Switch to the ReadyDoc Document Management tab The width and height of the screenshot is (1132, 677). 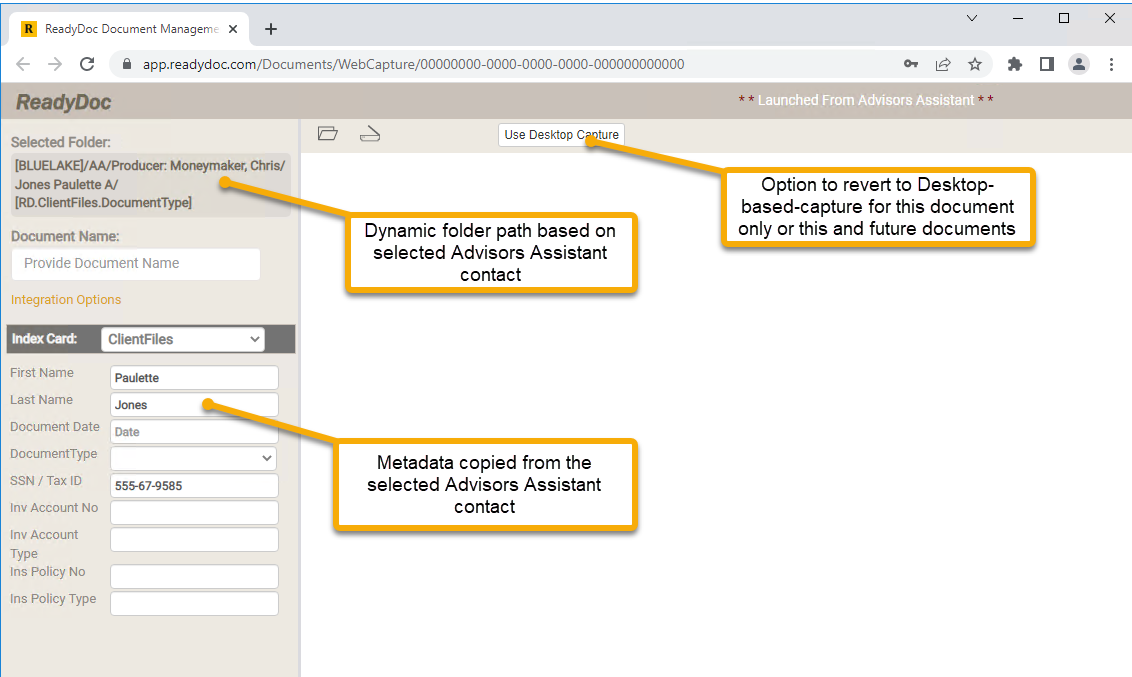coord(129,29)
